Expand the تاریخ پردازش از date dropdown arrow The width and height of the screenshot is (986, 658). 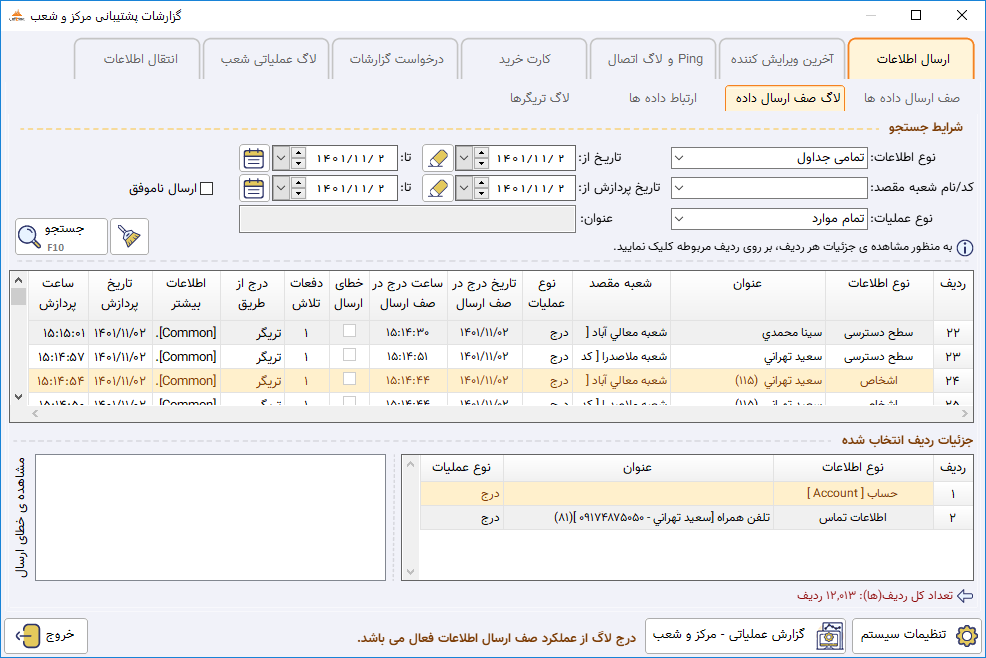pos(464,188)
